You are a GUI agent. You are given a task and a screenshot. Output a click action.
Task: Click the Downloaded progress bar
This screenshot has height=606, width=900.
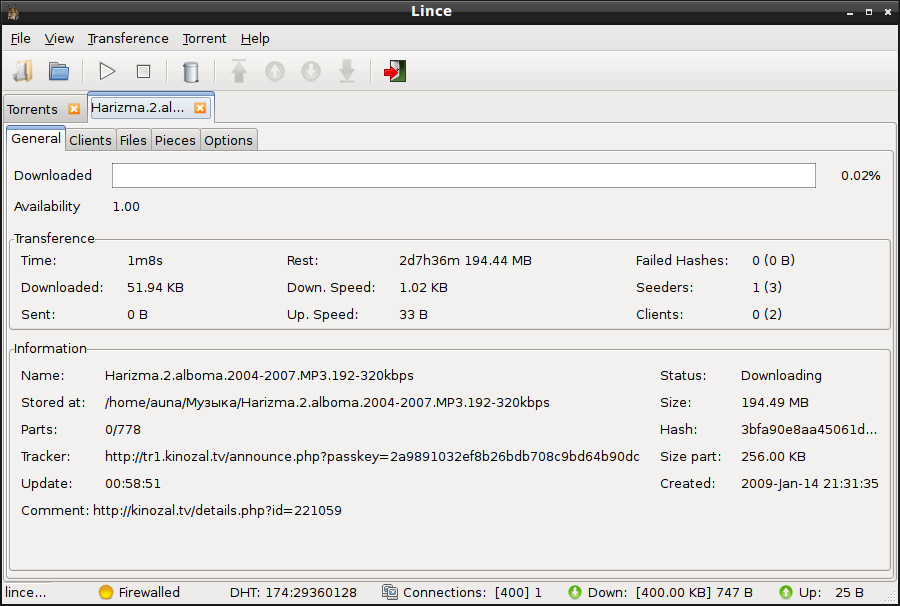coord(464,175)
